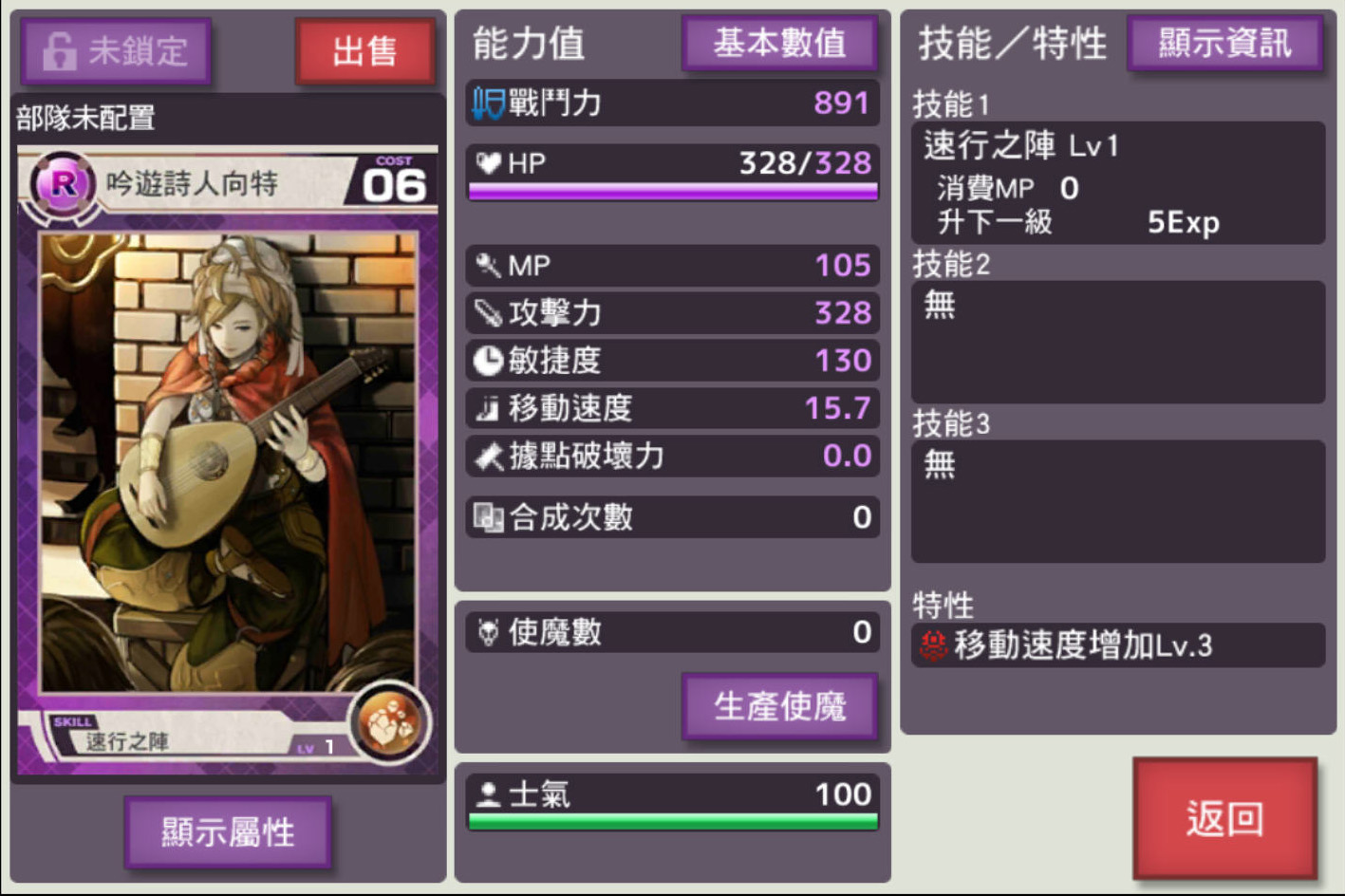Click the hammer icon beside 據點破壞力
This screenshot has height=896, width=1345.
(489, 457)
